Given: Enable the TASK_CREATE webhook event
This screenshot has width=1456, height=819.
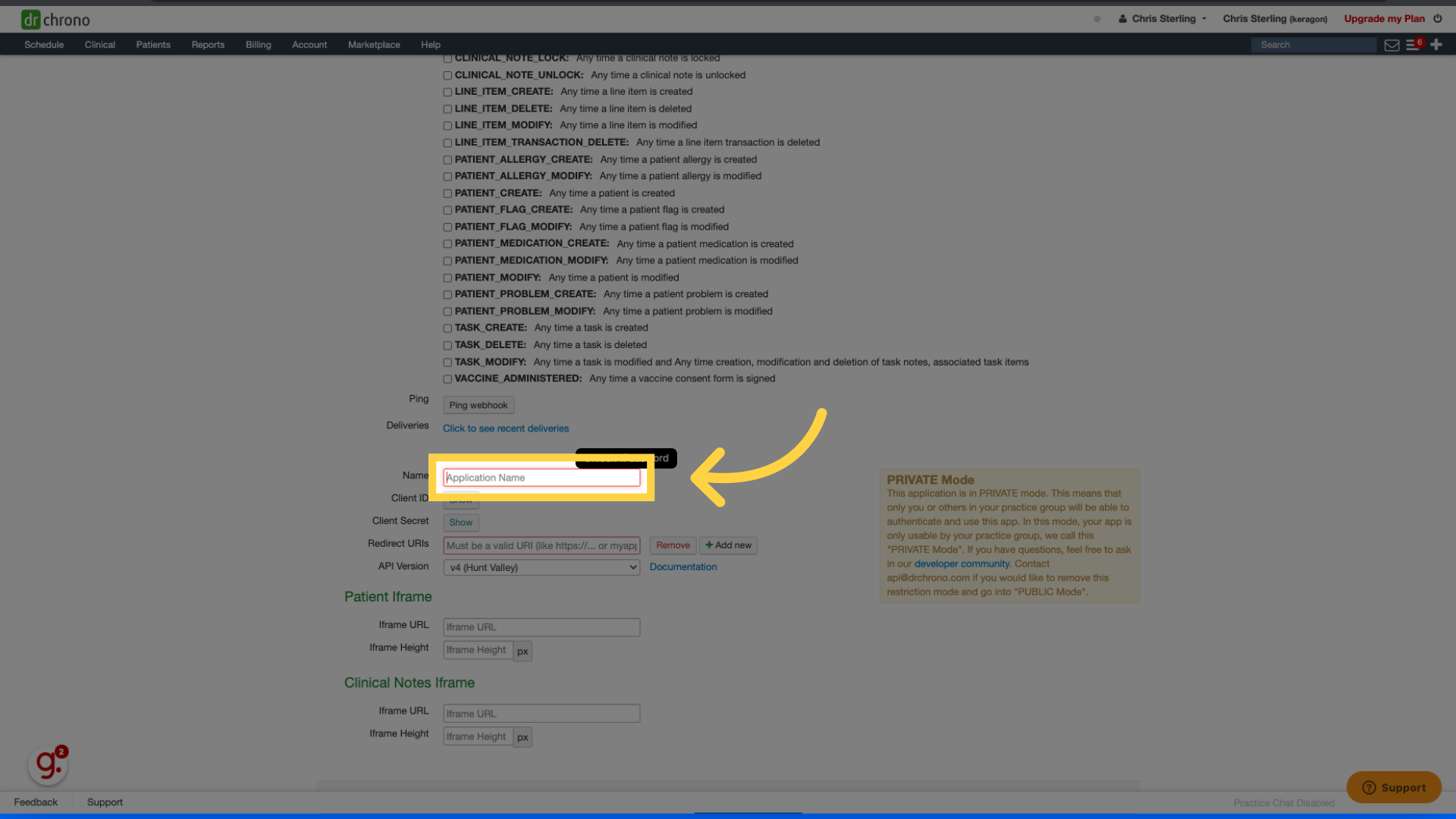Looking at the screenshot, I should point(447,328).
